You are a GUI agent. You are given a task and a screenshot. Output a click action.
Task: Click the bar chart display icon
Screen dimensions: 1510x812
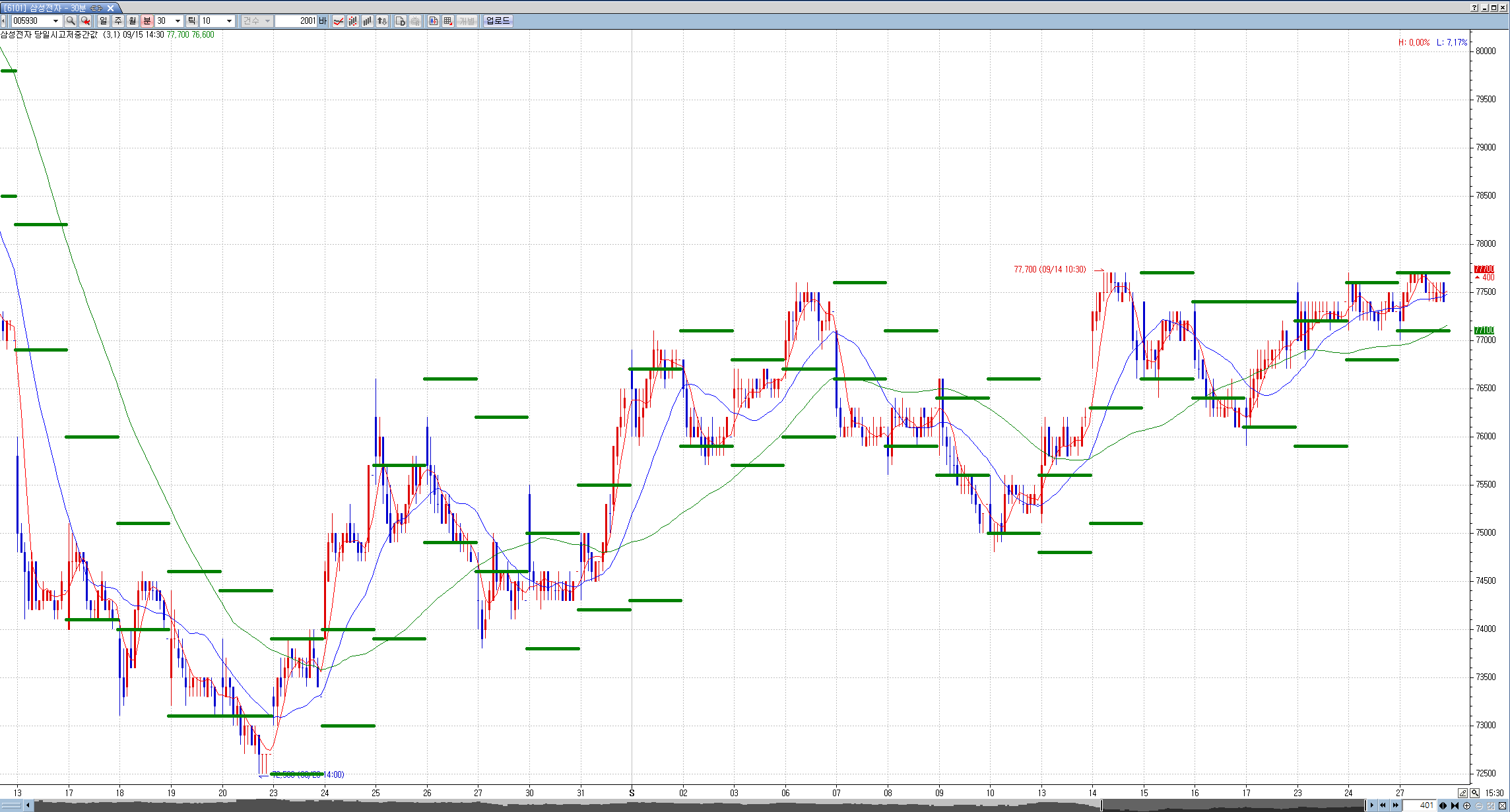[x=368, y=21]
